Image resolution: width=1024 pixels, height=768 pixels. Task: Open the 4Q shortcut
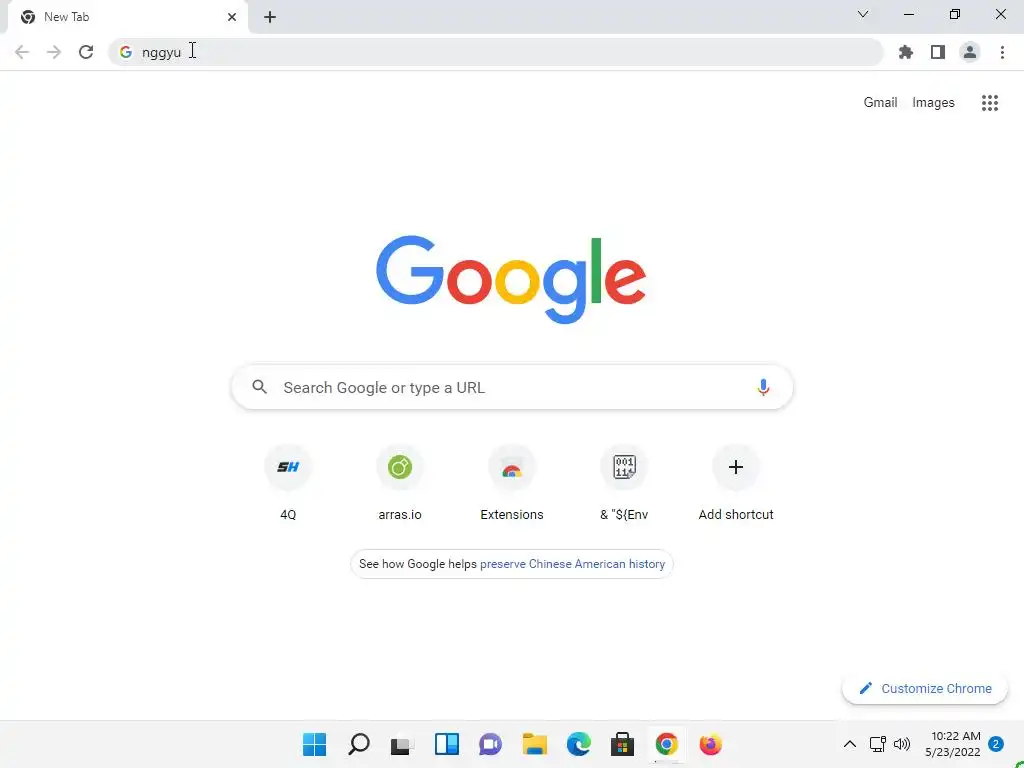pyautogui.click(x=288, y=483)
